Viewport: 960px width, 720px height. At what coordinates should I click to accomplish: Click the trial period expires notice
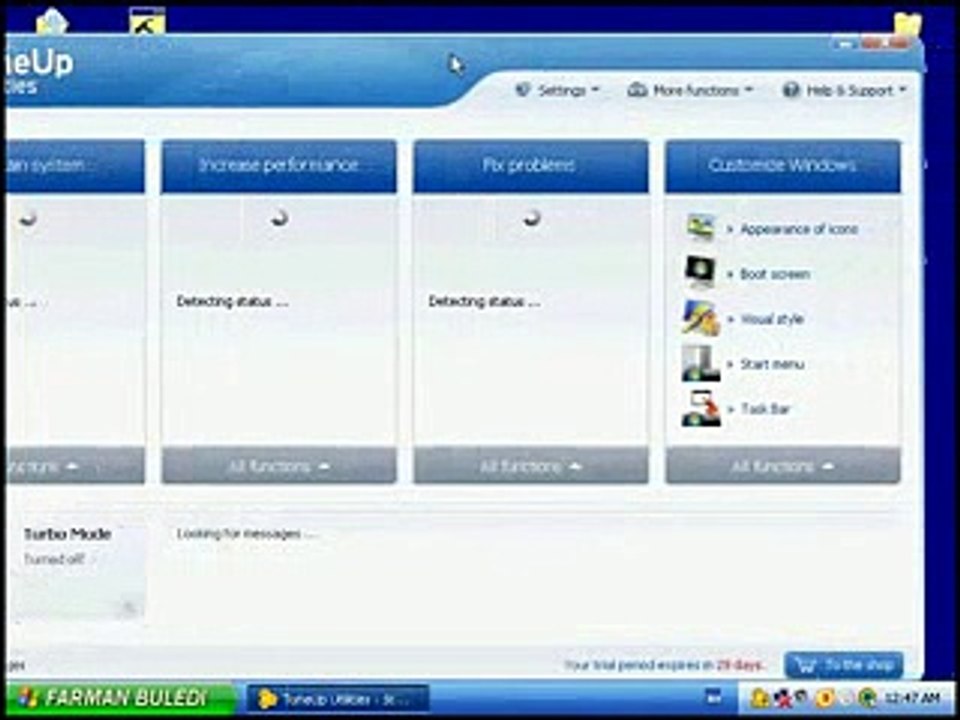point(663,665)
